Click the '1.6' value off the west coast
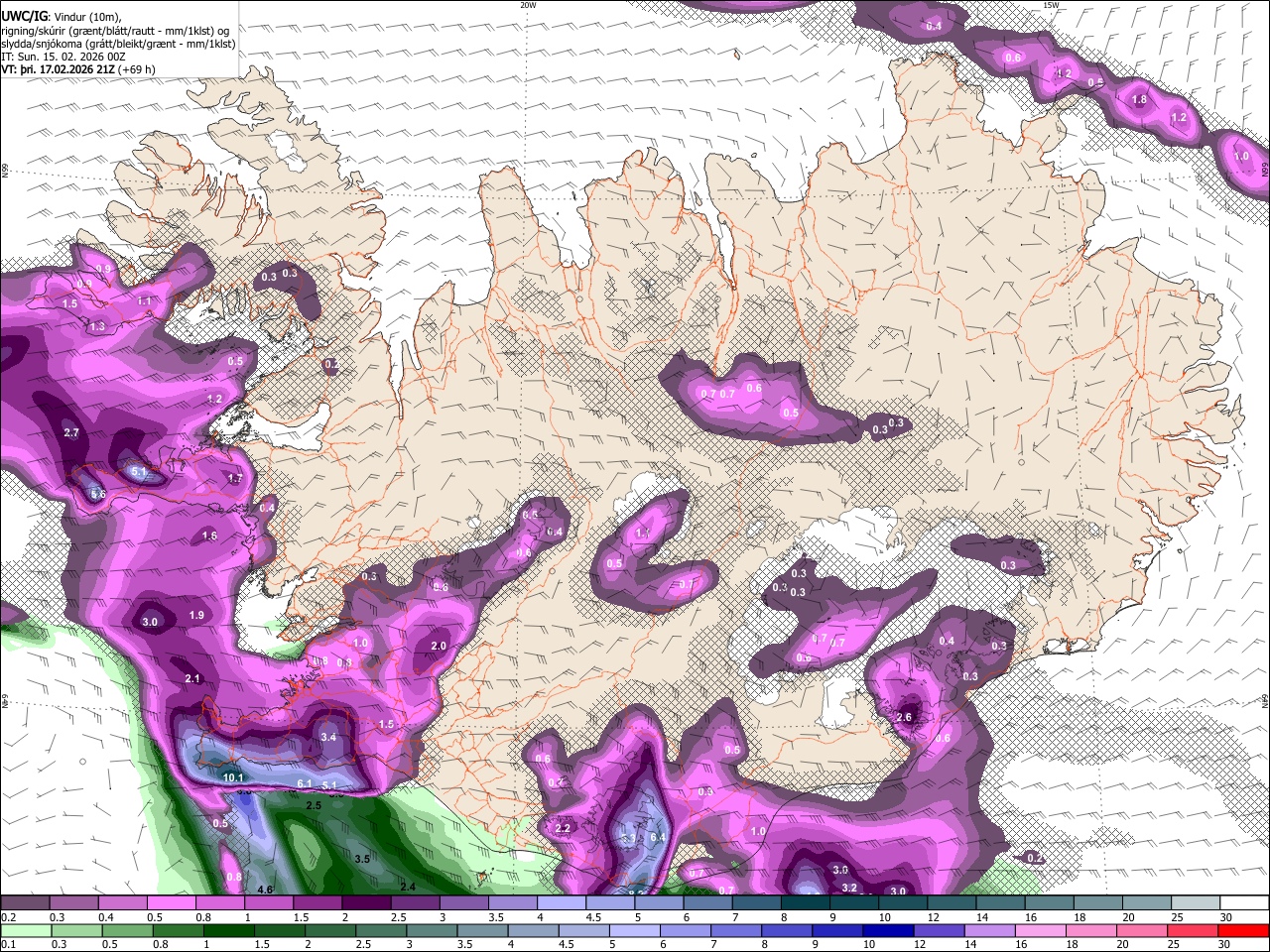This screenshot has width=1270, height=952. [209, 536]
